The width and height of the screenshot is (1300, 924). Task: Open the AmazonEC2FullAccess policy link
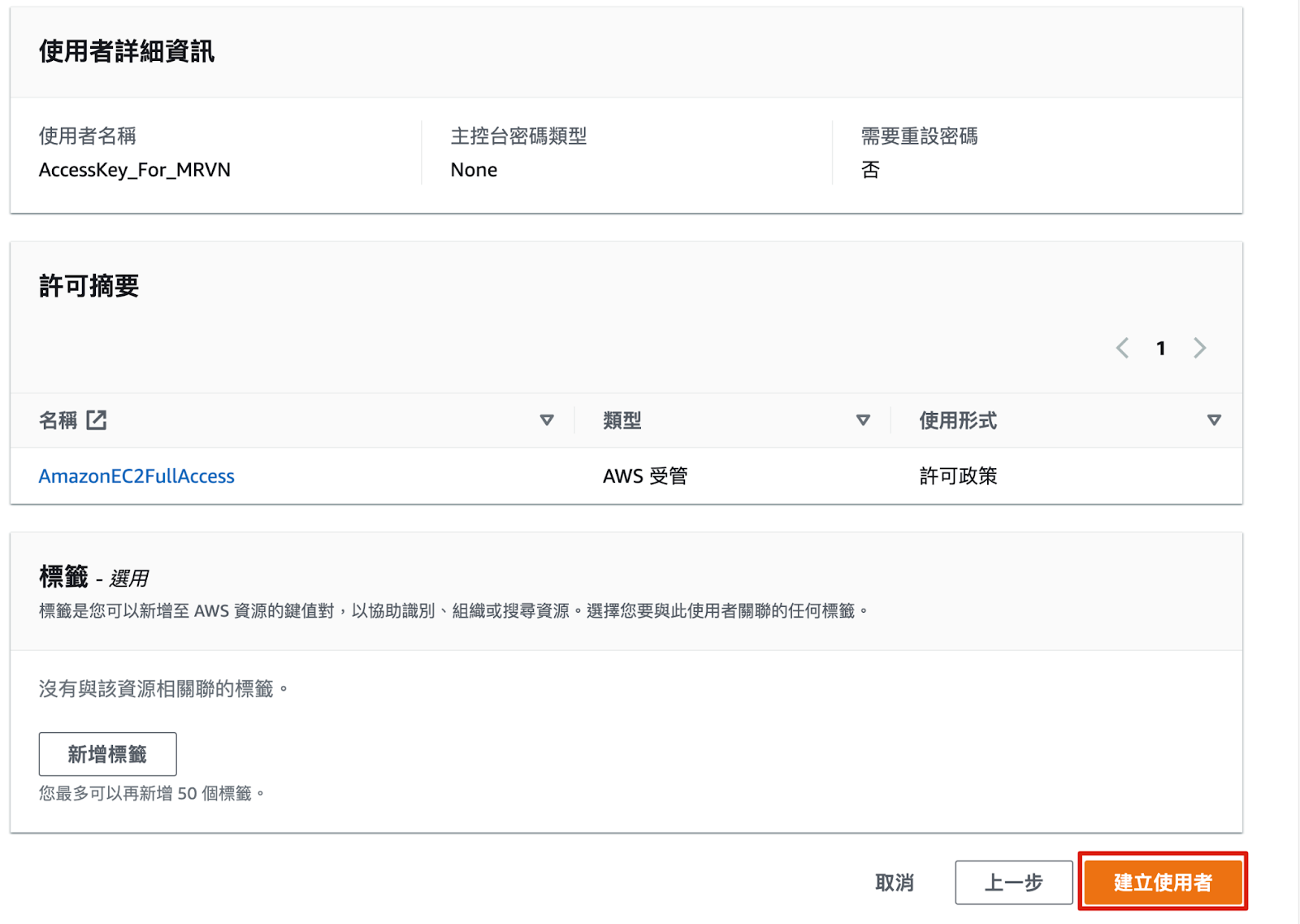point(136,476)
